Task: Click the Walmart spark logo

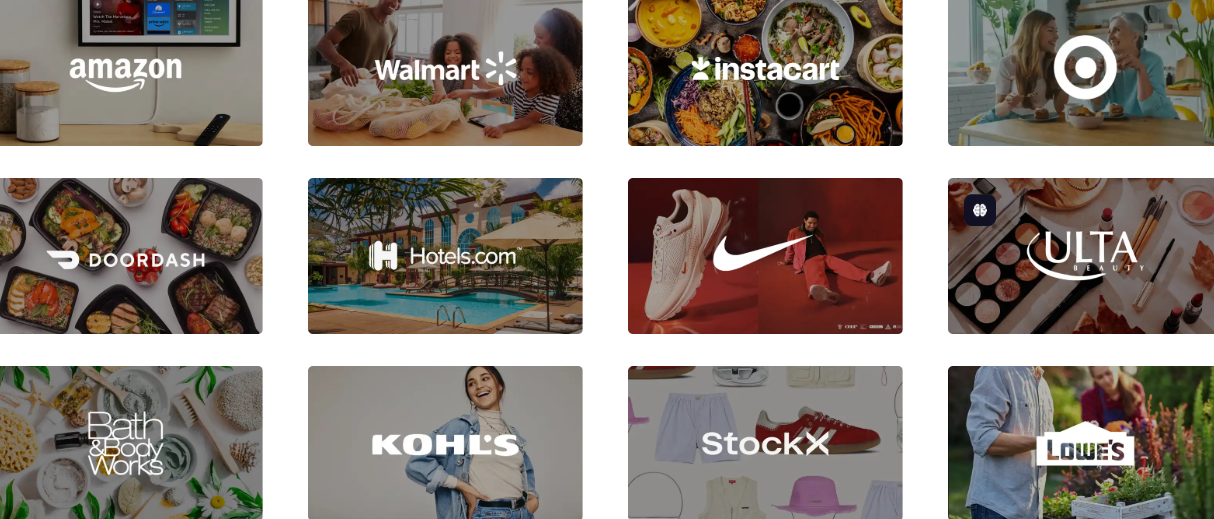Action: (x=500, y=69)
